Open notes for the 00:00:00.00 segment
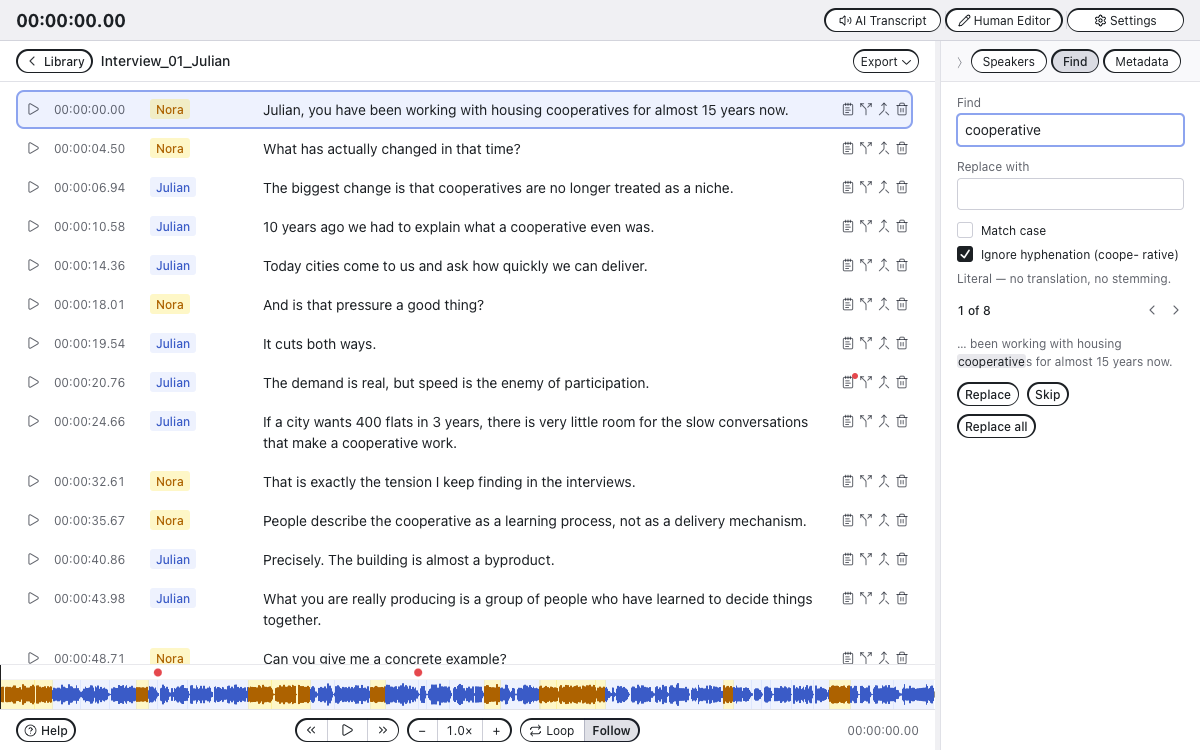The image size is (1200, 750). 848,109
